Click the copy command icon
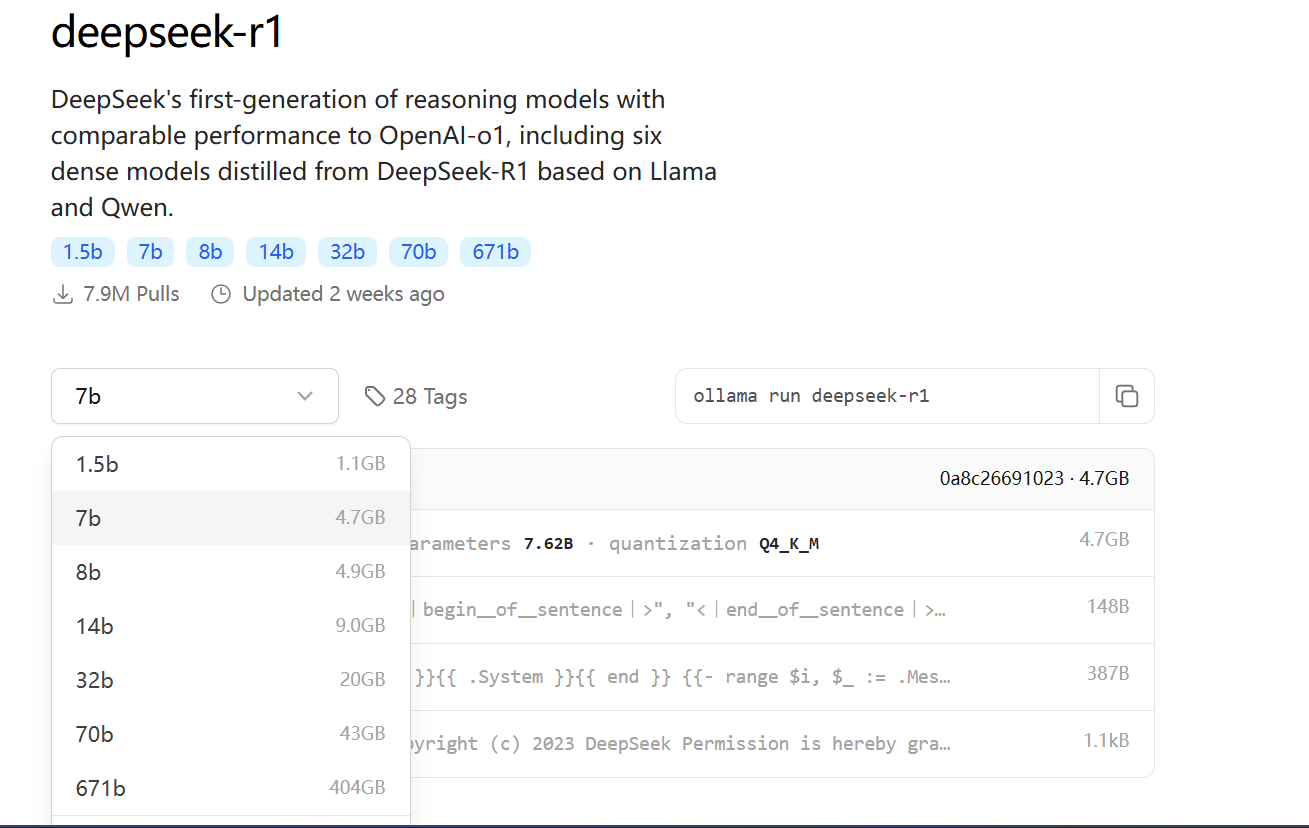Image resolution: width=1309 pixels, height=828 pixels. point(1127,396)
